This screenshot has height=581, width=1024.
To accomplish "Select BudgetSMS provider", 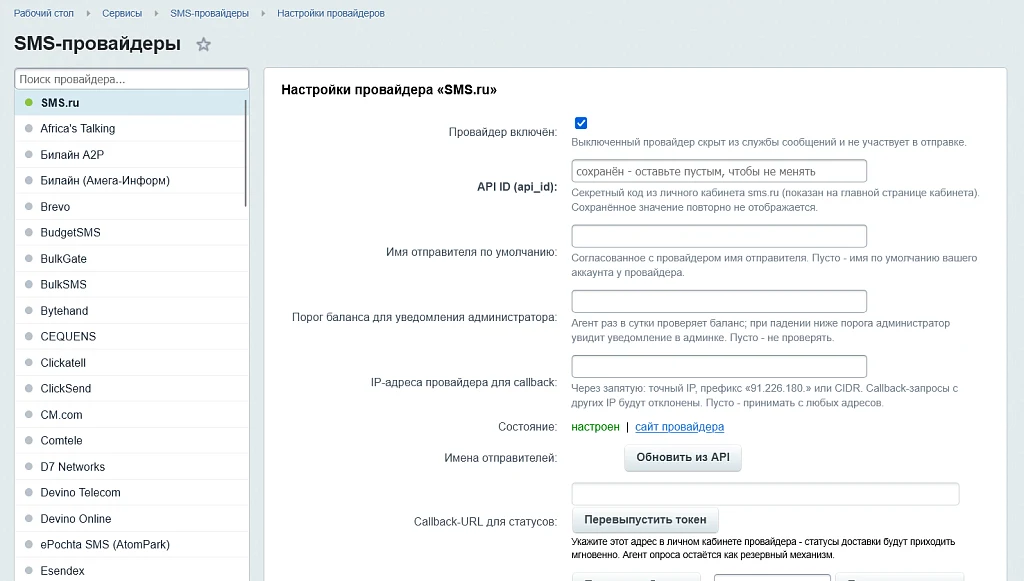I will 129,232.
